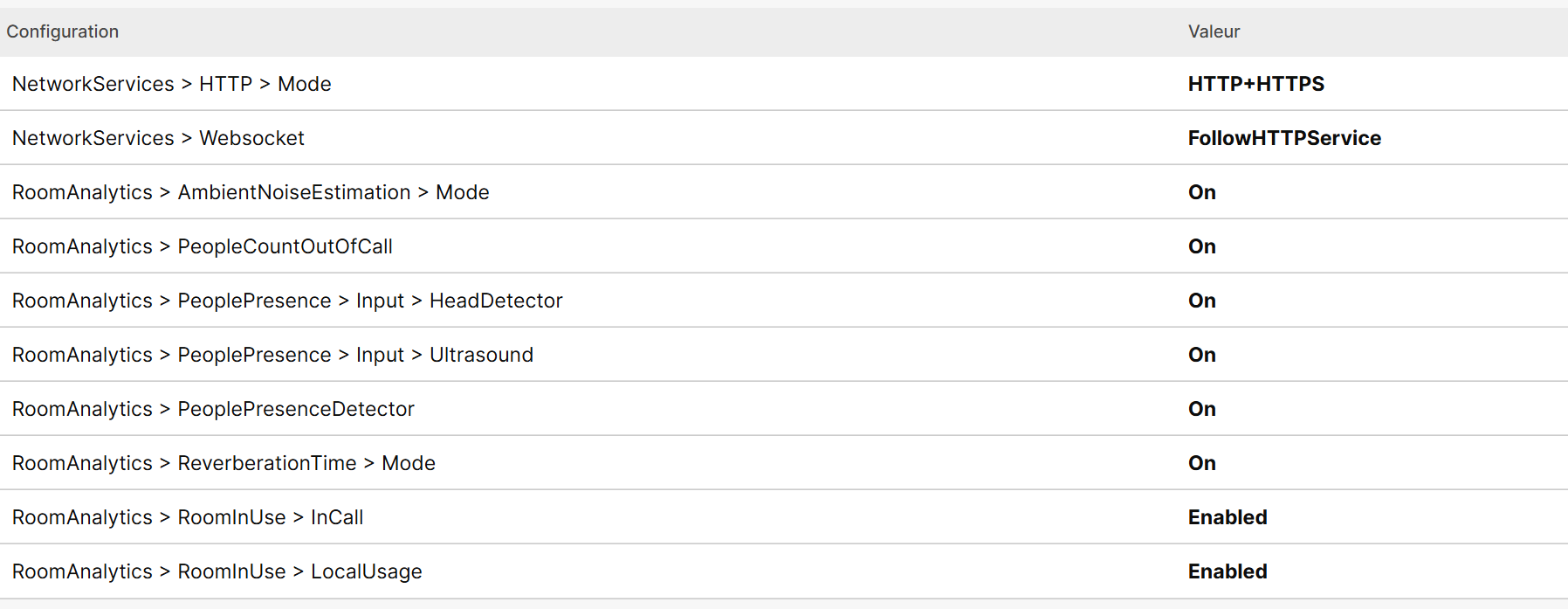Click the Valeur column header
The image size is (1568, 609).
coord(1214,31)
